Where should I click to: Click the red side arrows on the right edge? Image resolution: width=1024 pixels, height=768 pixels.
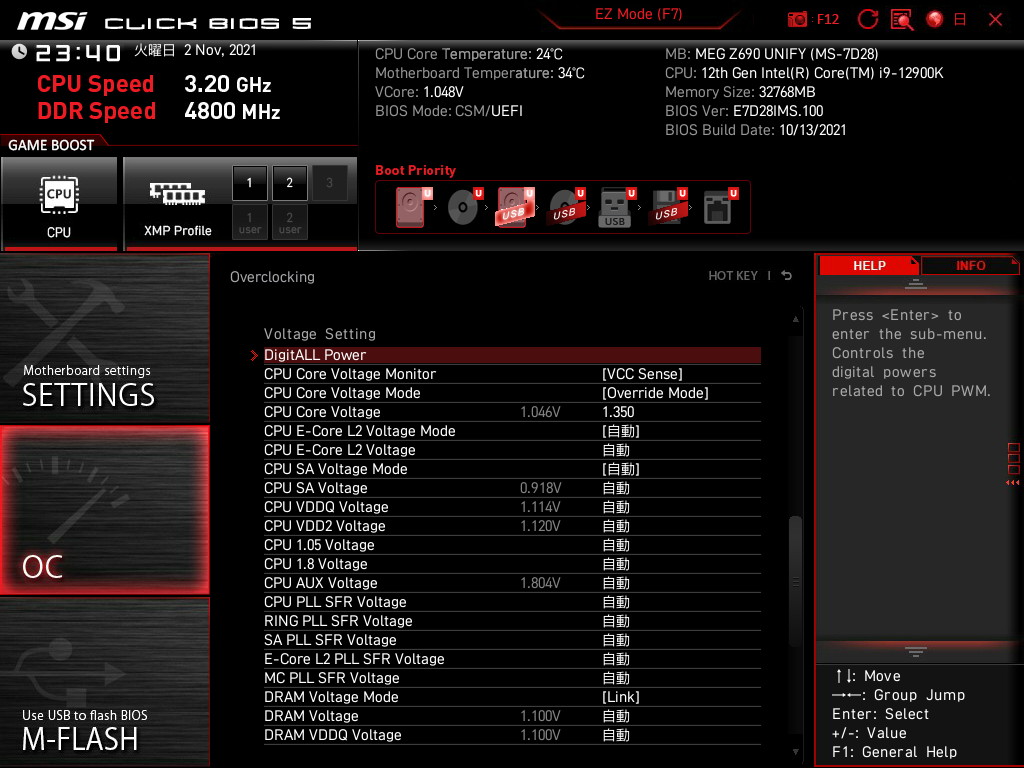[x=1013, y=483]
